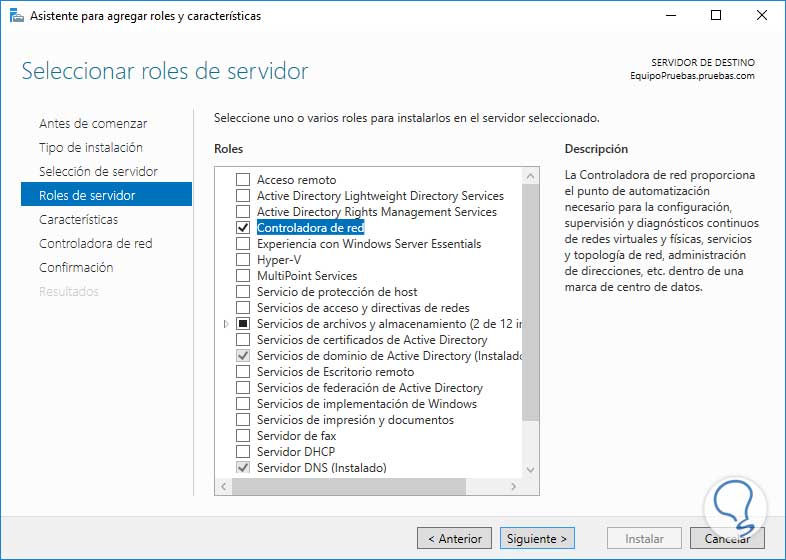Check the Acceso remoto role checkbox
This screenshot has width=786, height=560.
(x=243, y=179)
